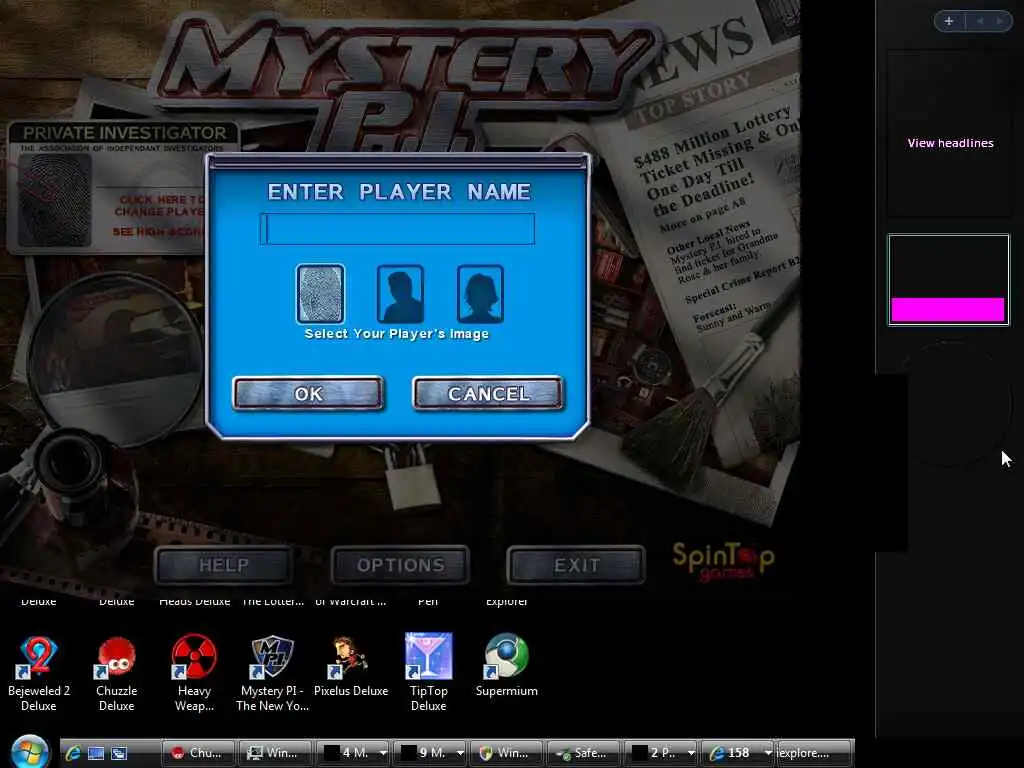Open Bejeweled 2 Deluxe desktop shortcut
Screen dimensions: 1024x768
(x=39, y=673)
